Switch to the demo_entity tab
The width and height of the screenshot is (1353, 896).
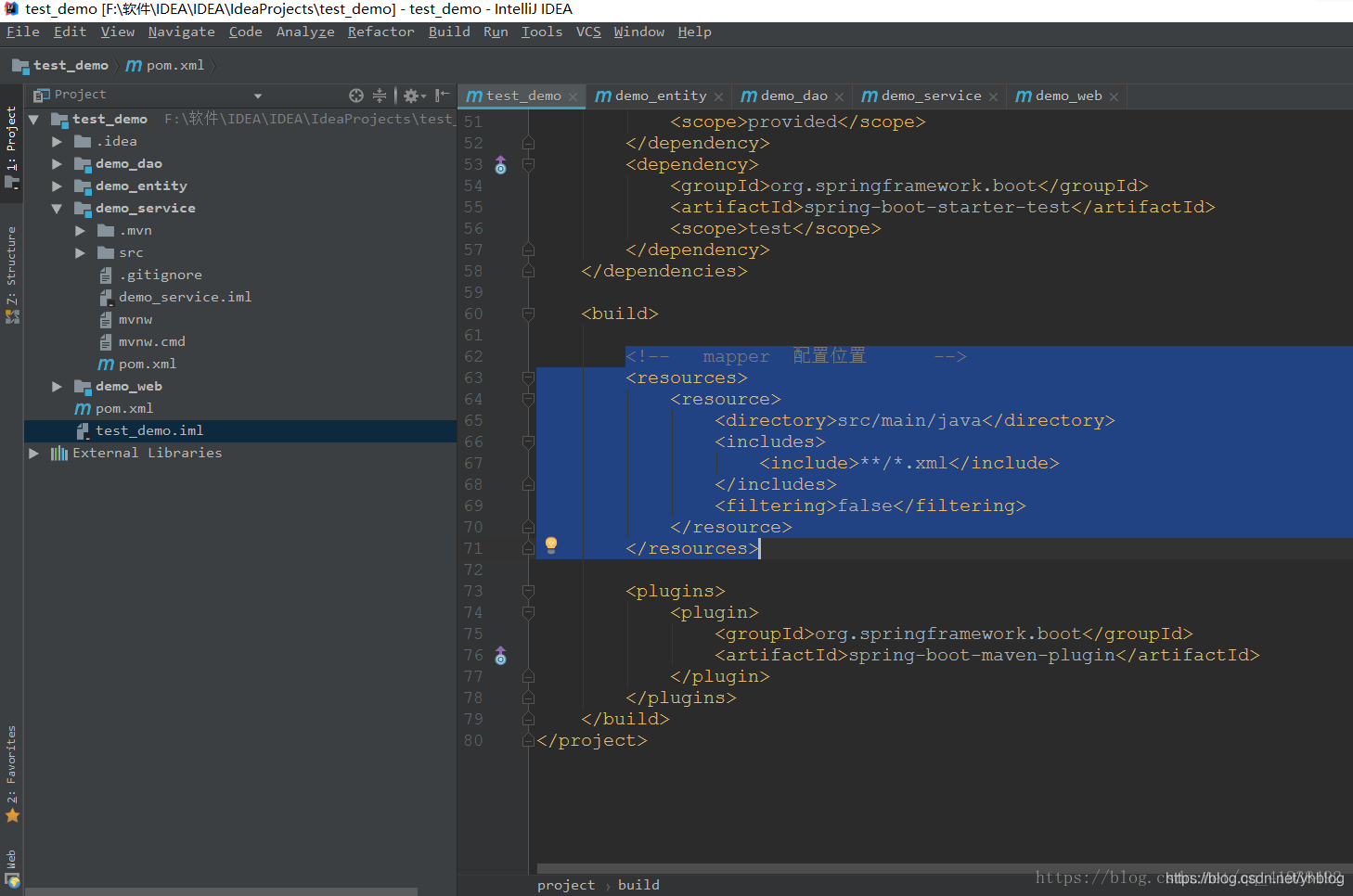pyautogui.click(x=659, y=96)
